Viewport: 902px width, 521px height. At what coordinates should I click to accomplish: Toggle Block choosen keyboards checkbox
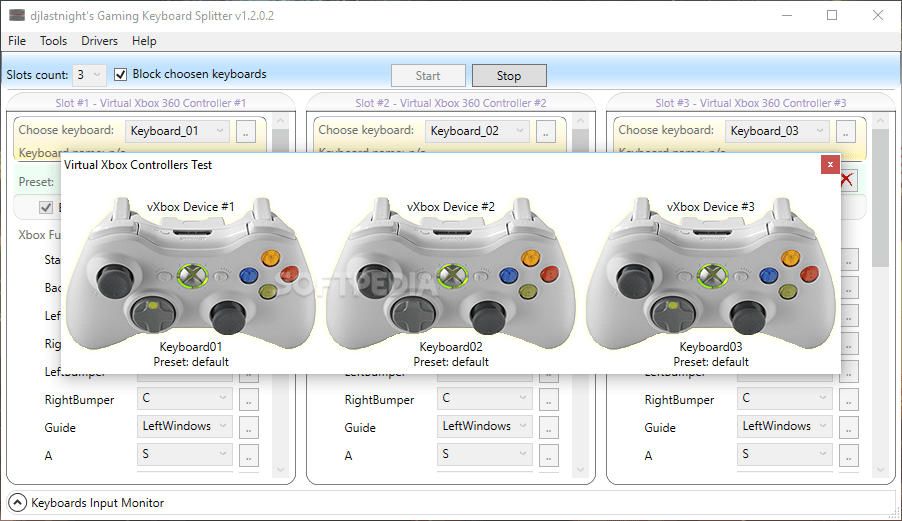[120, 74]
